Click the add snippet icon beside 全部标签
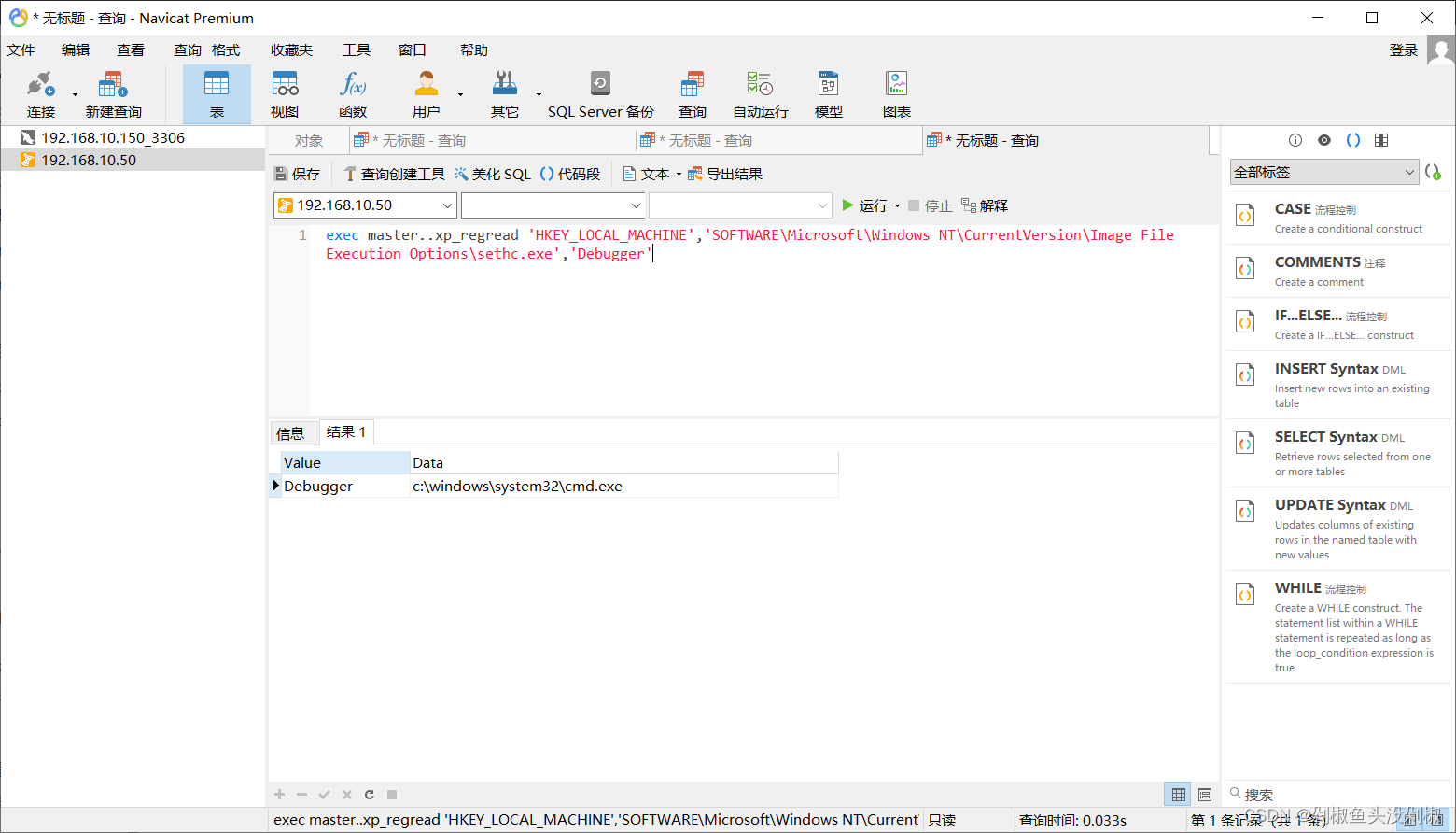 tap(1433, 172)
